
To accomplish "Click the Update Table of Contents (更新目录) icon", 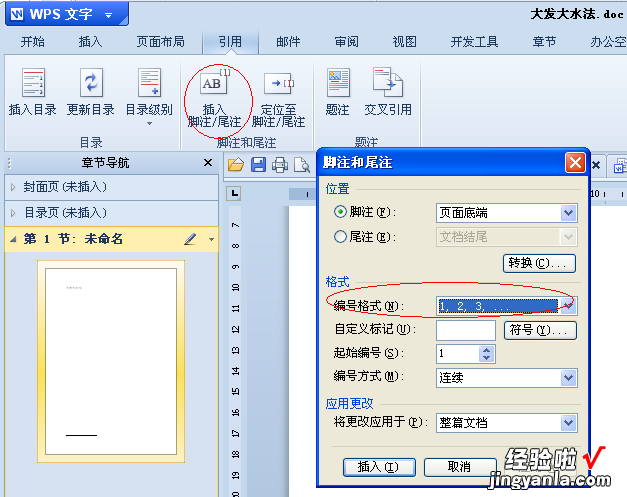I will coord(91,83).
